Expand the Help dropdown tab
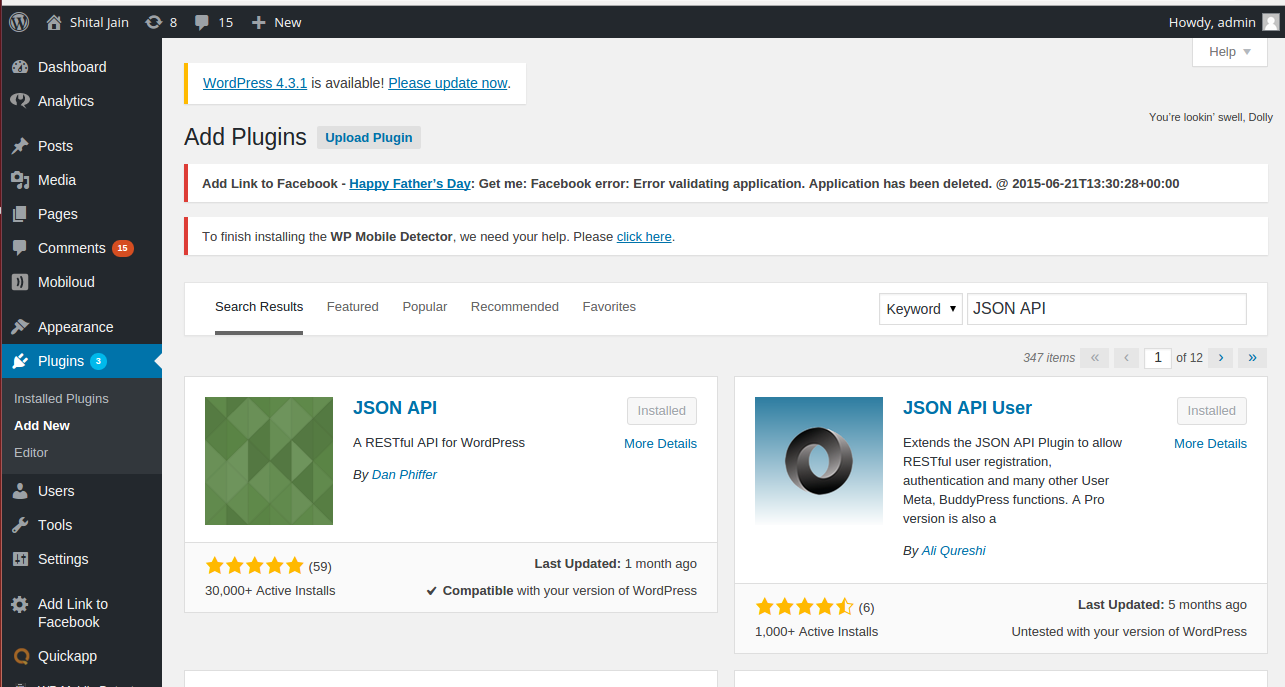The image size is (1285, 687). (1230, 52)
